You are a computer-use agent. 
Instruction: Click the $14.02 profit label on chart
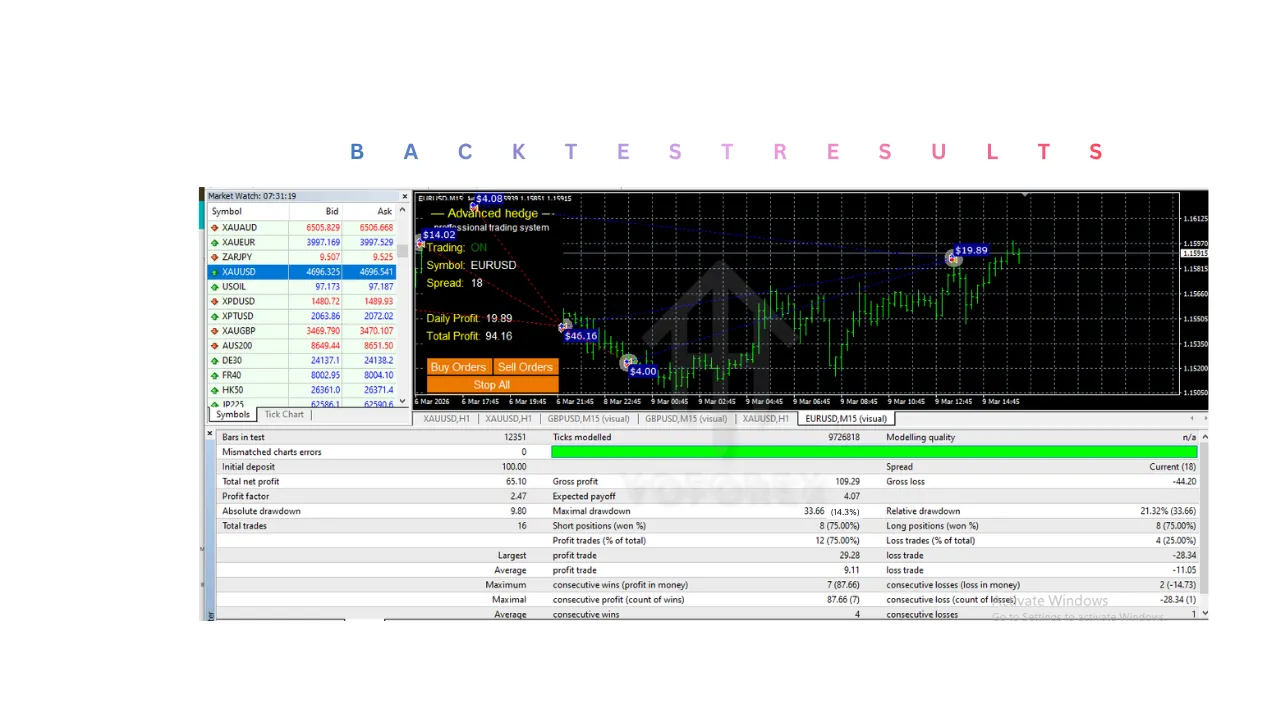pyautogui.click(x=439, y=235)
